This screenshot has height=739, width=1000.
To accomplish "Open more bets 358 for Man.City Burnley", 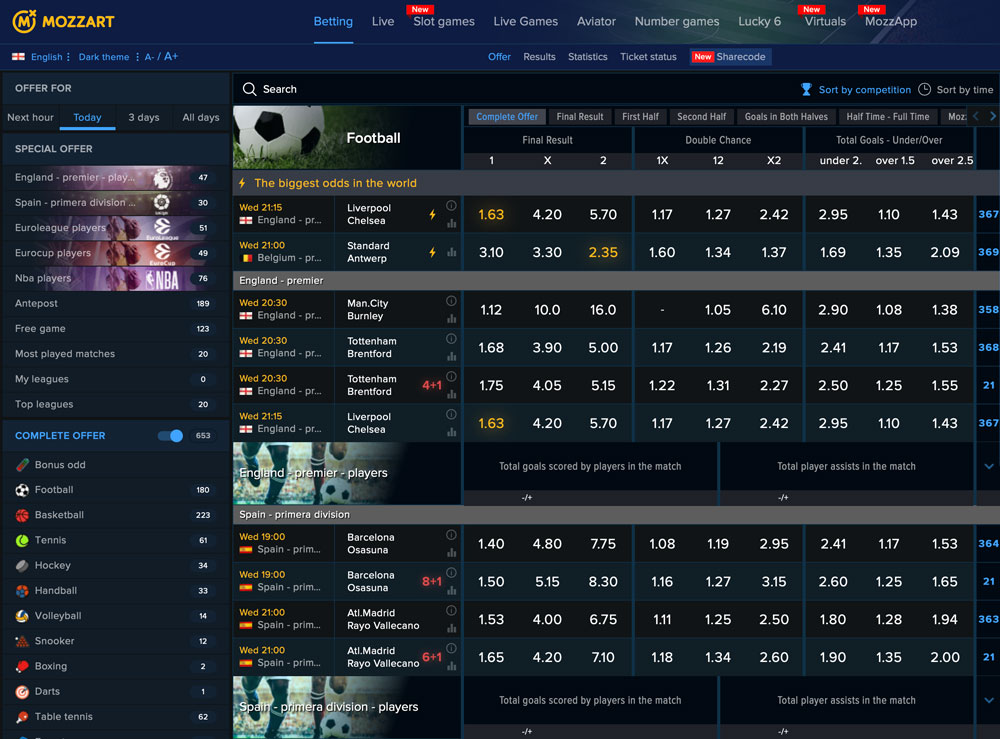I will [988, 310].
